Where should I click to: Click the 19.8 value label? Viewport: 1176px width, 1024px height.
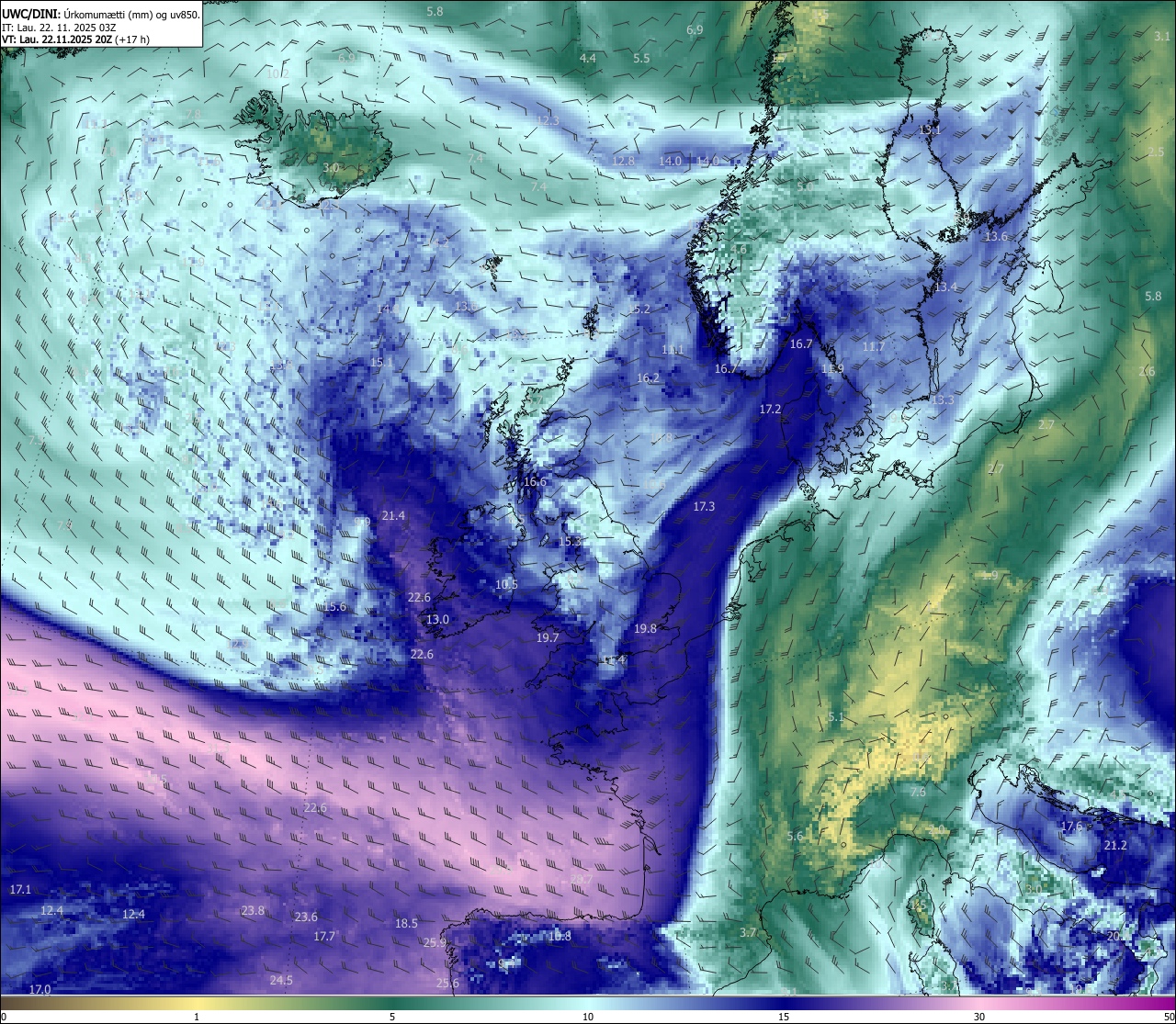pyautogui.click(x=645, y=629)
